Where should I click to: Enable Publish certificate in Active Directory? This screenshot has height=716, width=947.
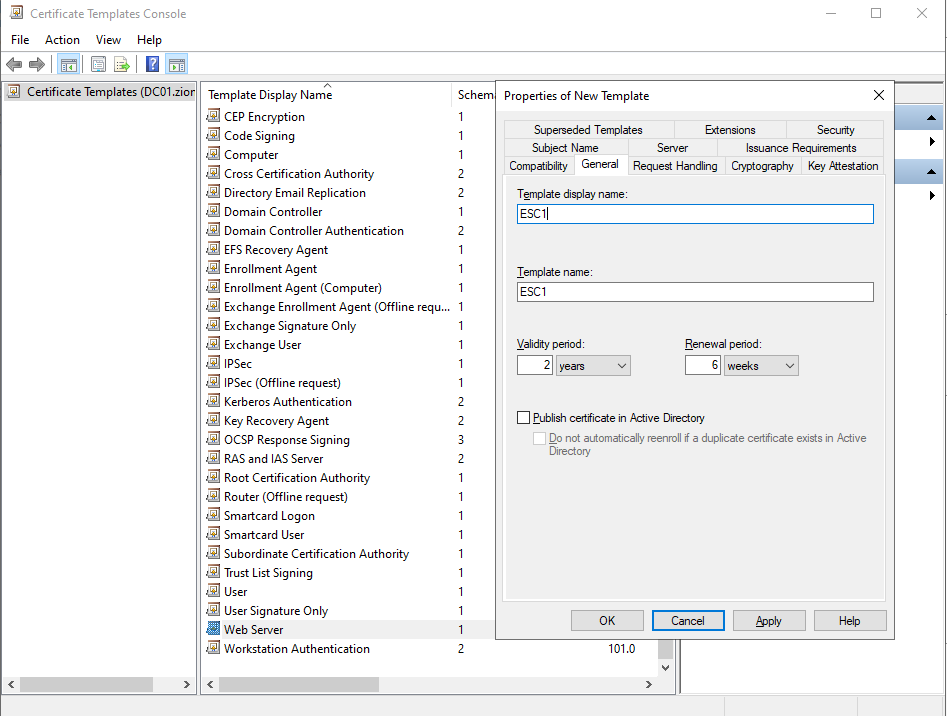[x=522, y=417]
